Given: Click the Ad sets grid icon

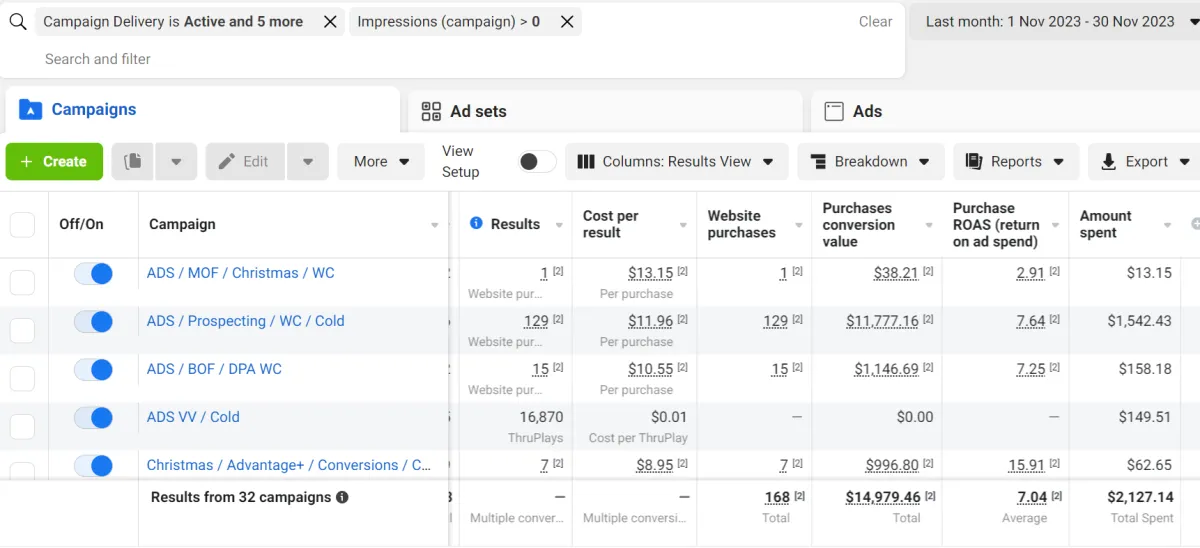Looking at the screenshot, I should (x=431, y=111).
